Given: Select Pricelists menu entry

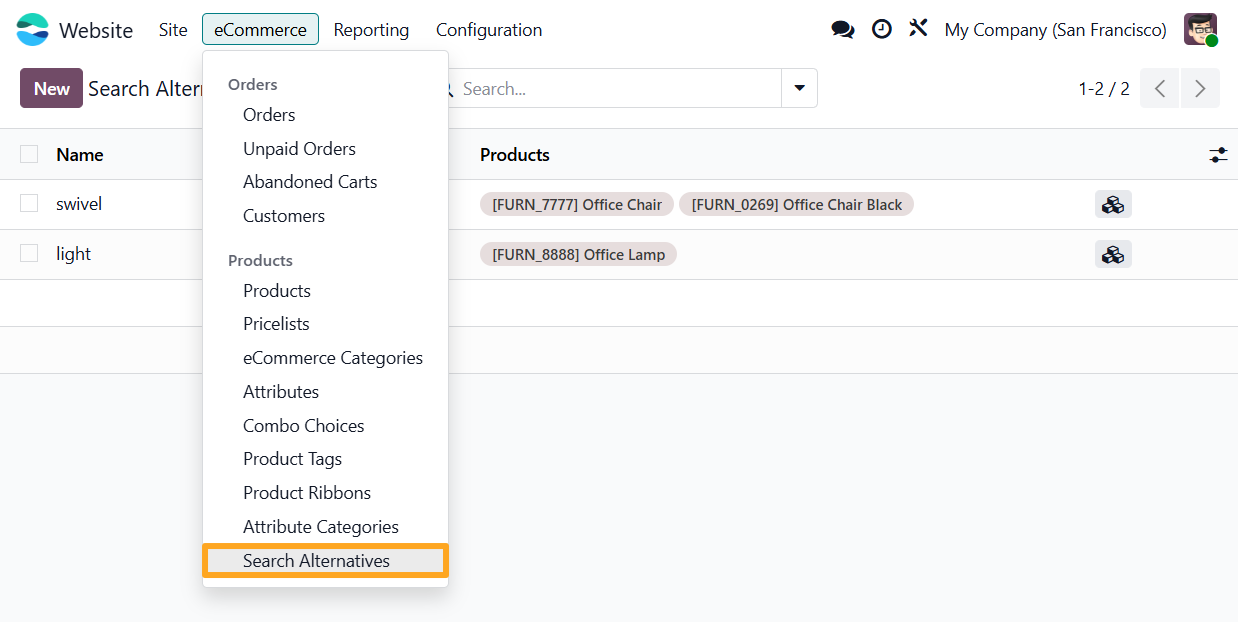Looking at the screenshot, I should click(276, 324).
